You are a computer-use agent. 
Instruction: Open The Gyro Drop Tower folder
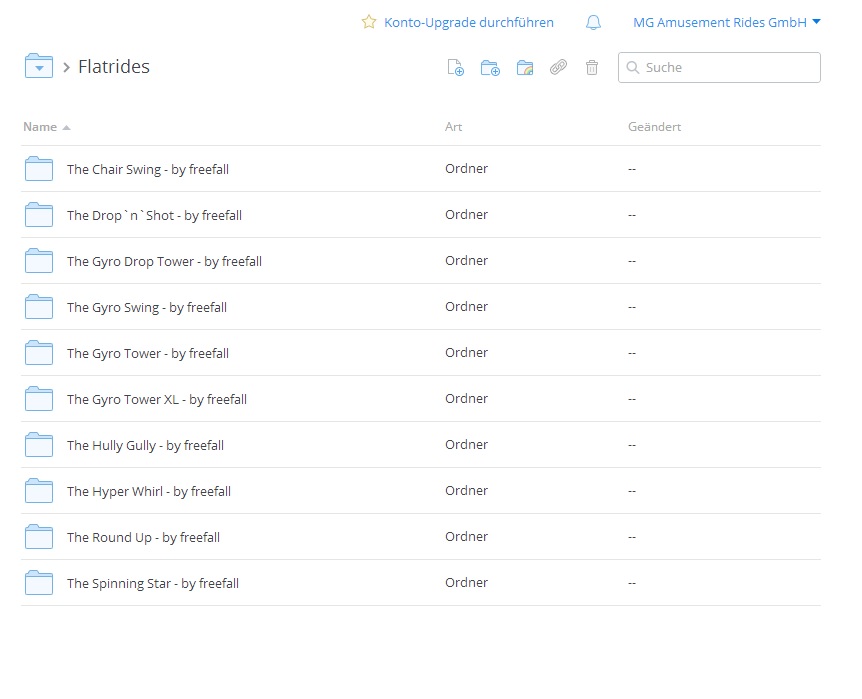pyautogui.click(x=164, y=261)
